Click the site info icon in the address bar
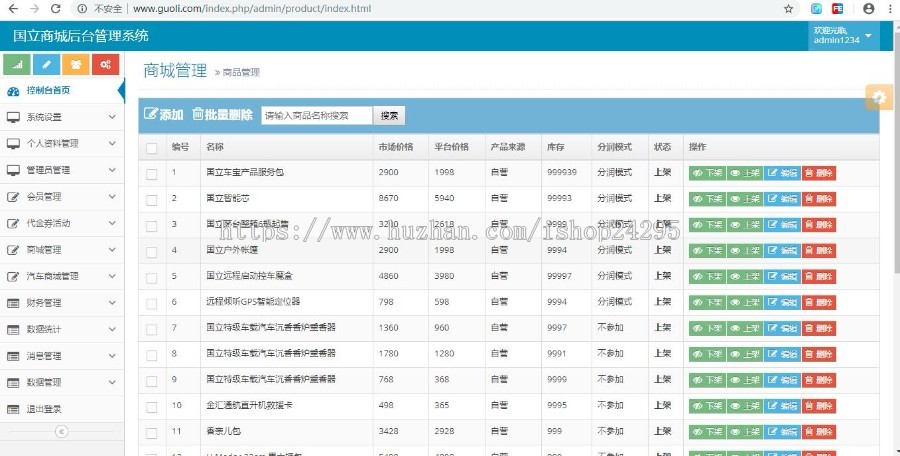 (x=82, y=9)
